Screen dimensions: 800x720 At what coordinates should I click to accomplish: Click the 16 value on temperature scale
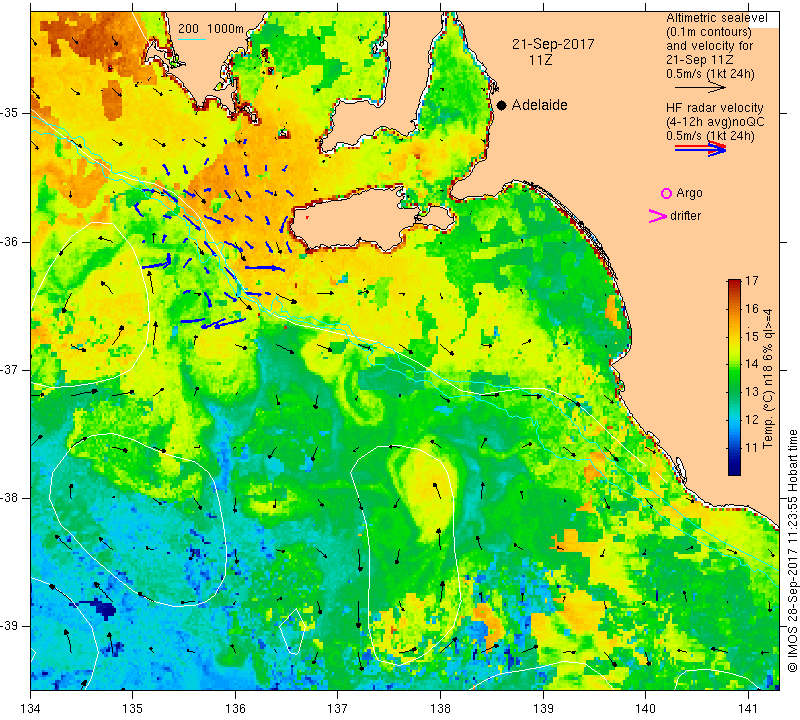point(752,308)
